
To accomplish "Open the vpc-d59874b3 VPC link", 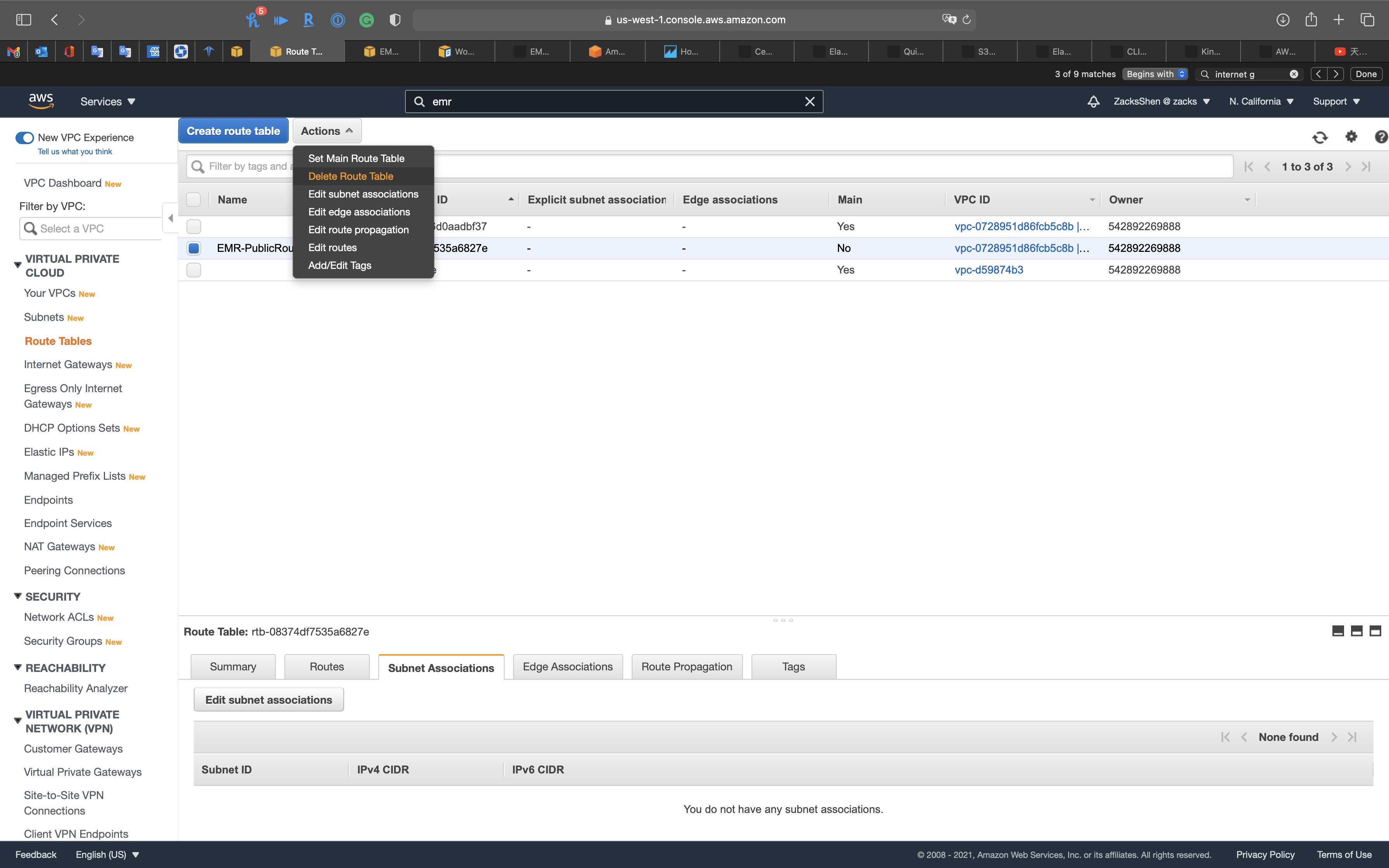I will (988, 270).
